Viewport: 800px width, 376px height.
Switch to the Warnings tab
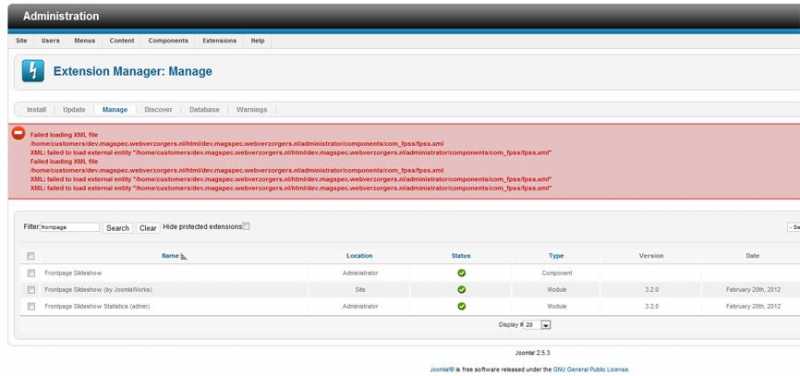click(x=252, y=110)
